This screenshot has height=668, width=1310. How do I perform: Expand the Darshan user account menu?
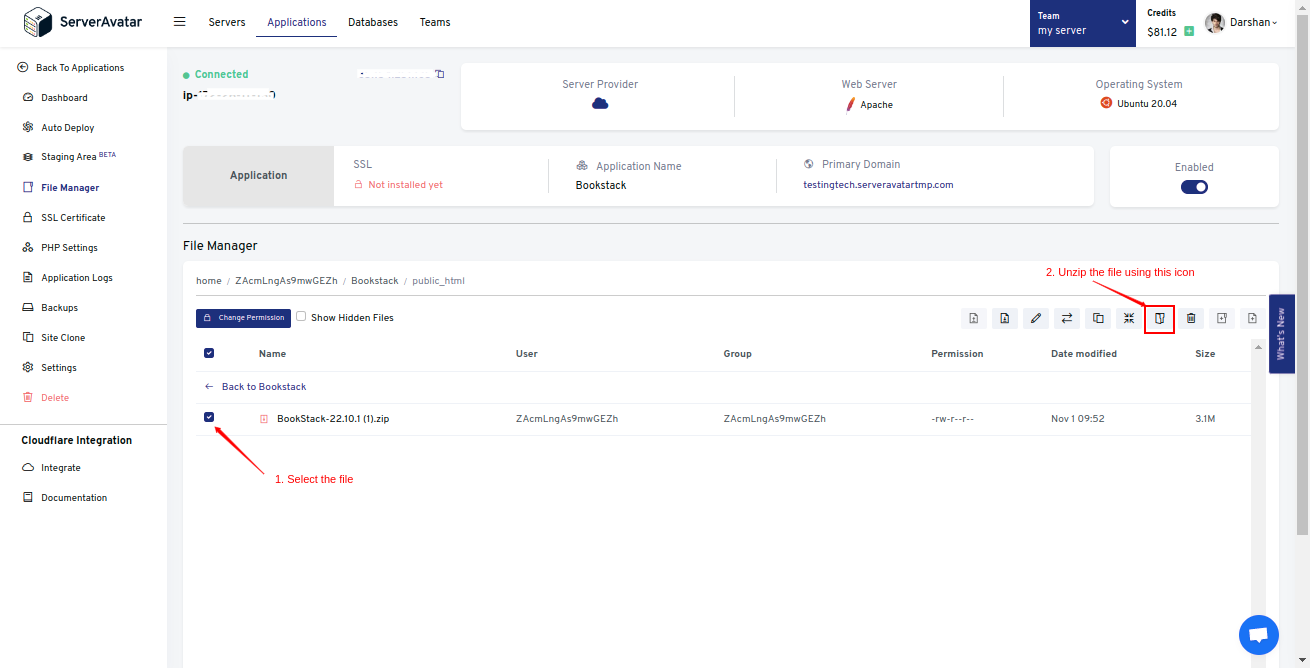pos(1241,23)
